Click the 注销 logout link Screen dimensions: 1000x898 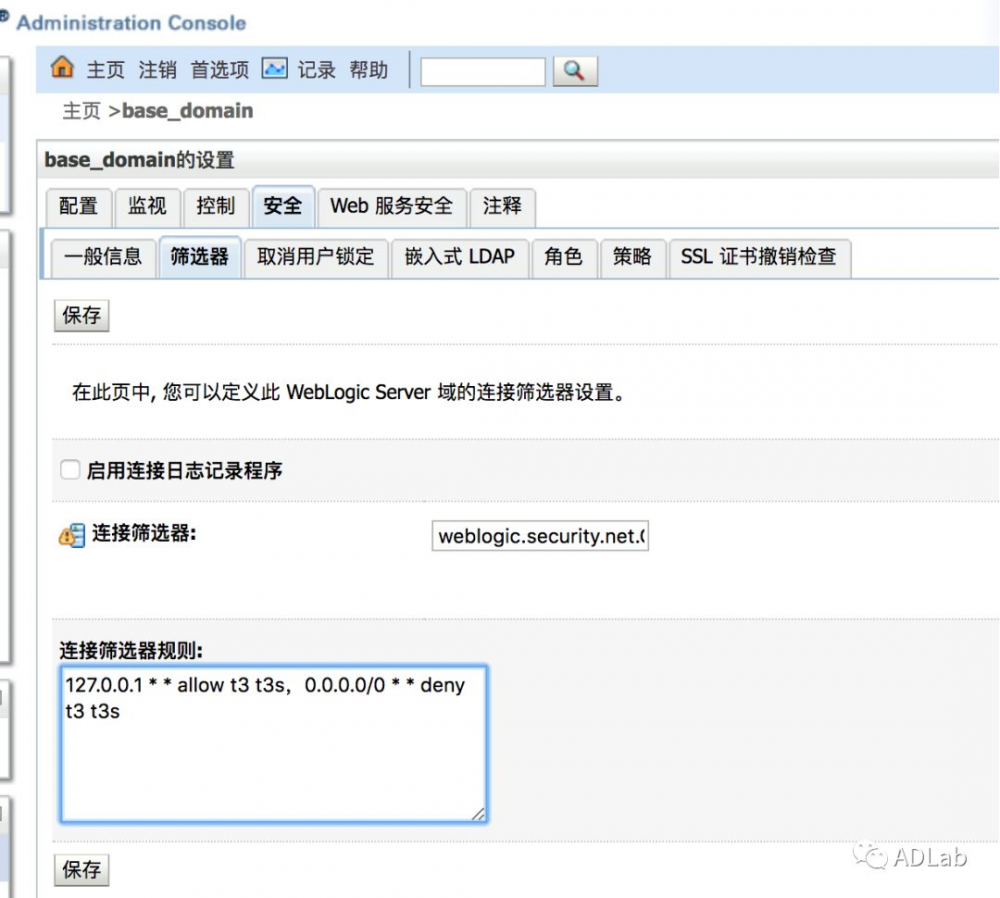pos(156,69)
